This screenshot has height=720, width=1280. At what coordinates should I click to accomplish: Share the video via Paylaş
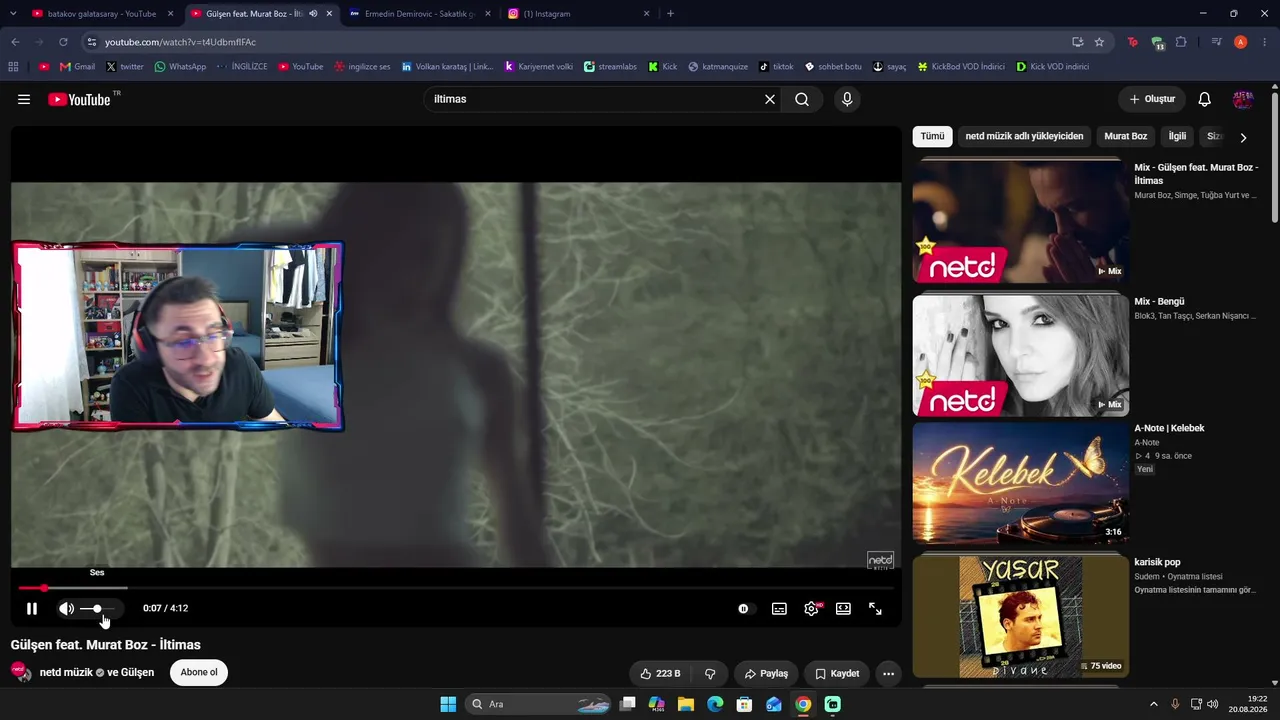click(766, 673)
